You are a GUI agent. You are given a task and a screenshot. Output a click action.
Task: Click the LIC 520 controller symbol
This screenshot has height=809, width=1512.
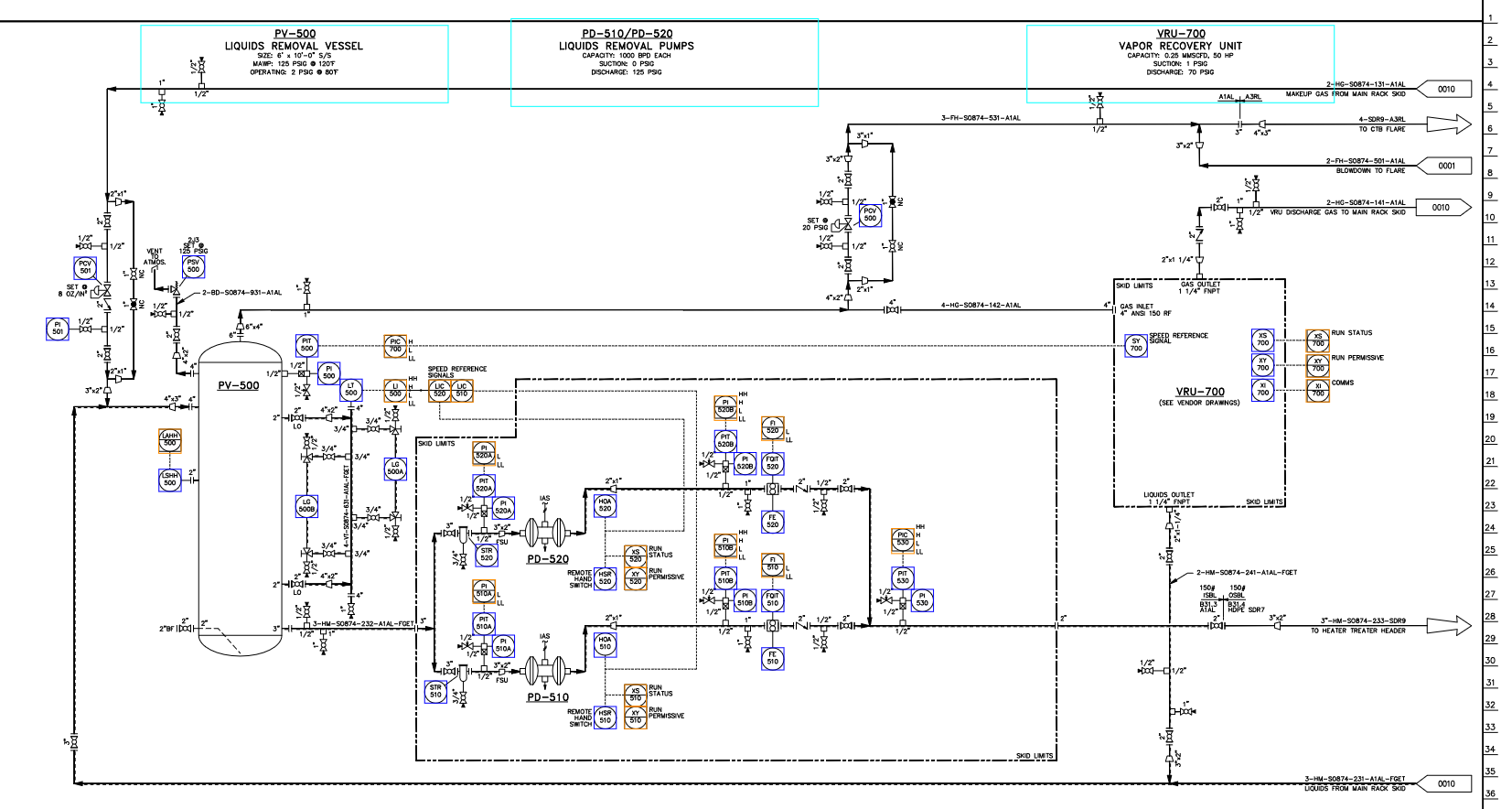pyautogui.click(x=440, y=390)
